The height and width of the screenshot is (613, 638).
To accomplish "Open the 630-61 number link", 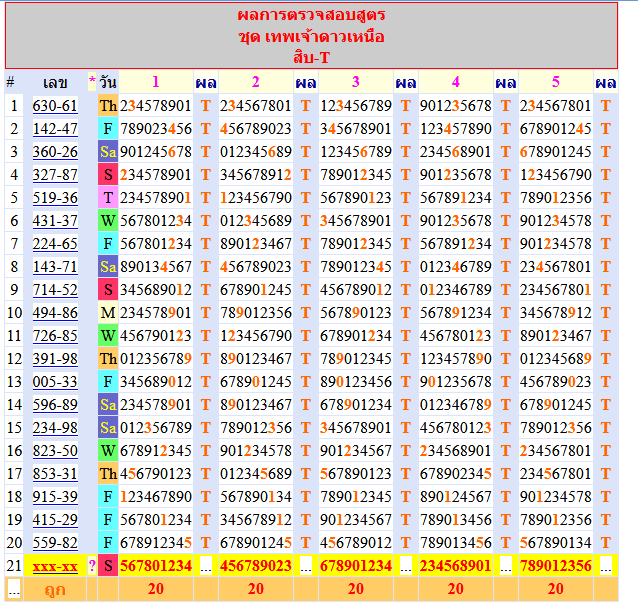I will tap(54, 106).
